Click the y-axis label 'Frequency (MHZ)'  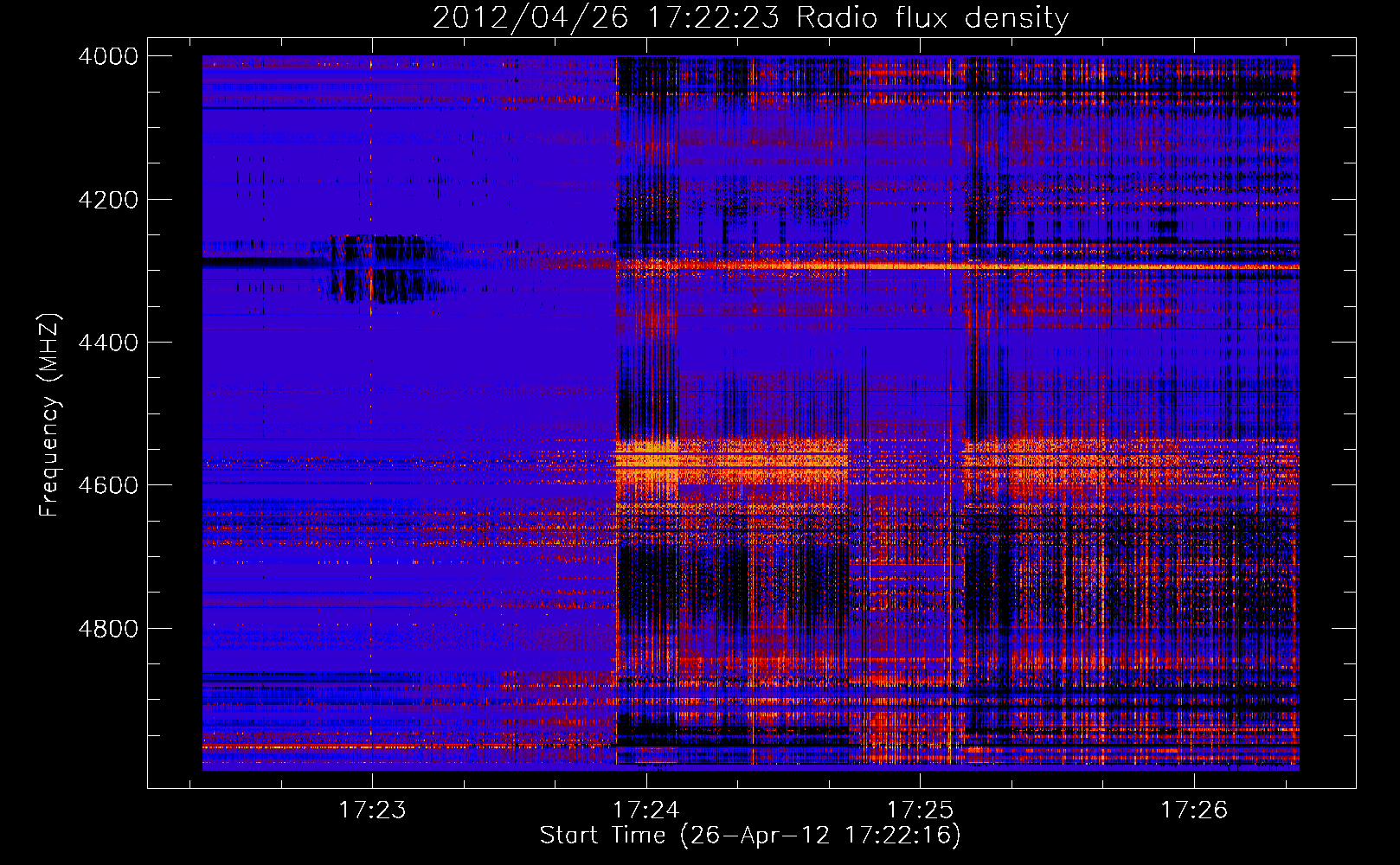50,415
